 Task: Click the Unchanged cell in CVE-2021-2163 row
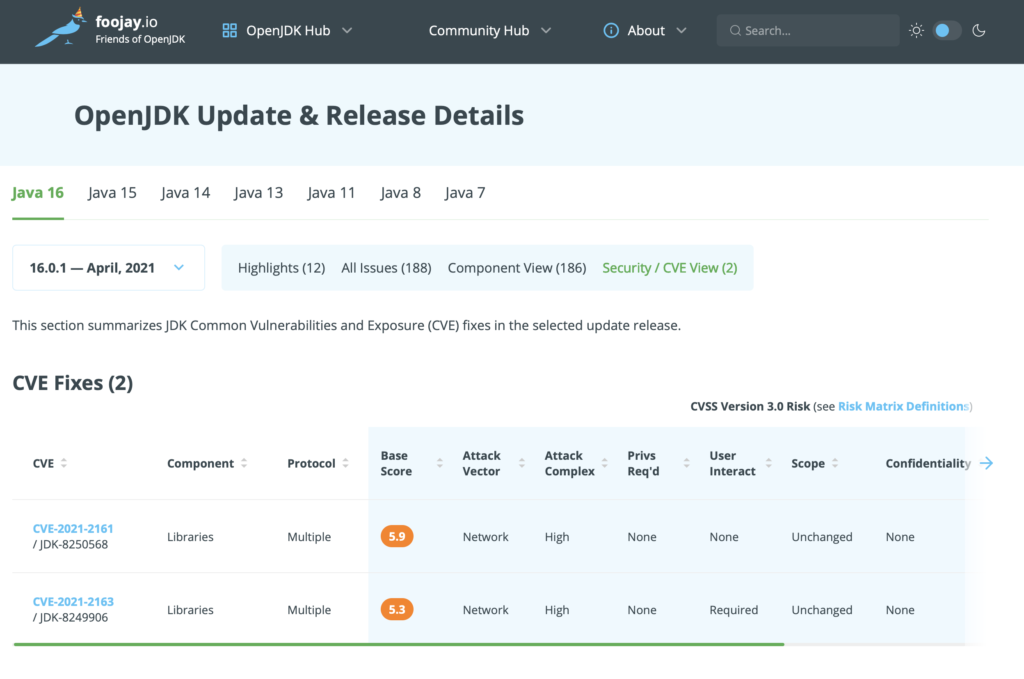[822, 610]
